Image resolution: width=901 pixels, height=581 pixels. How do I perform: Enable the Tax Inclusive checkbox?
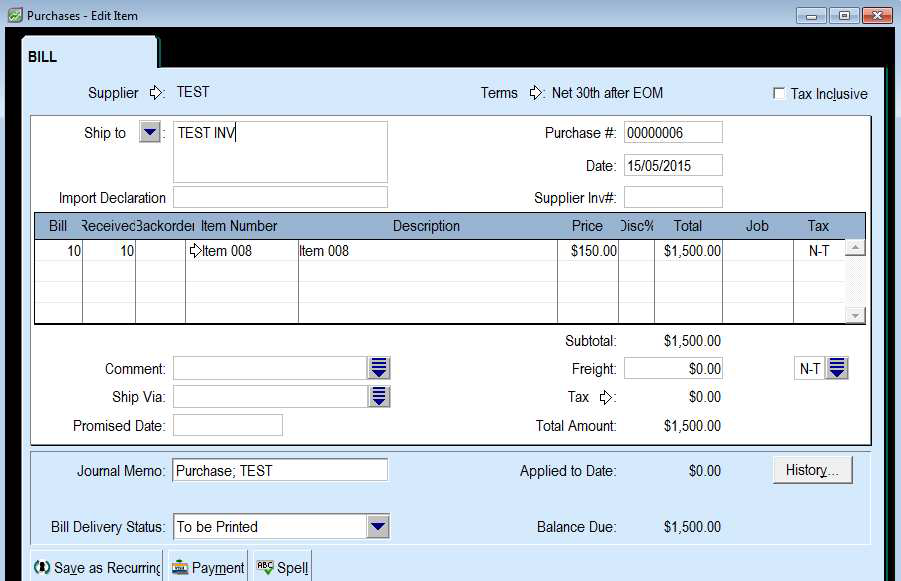coord(779,94)
